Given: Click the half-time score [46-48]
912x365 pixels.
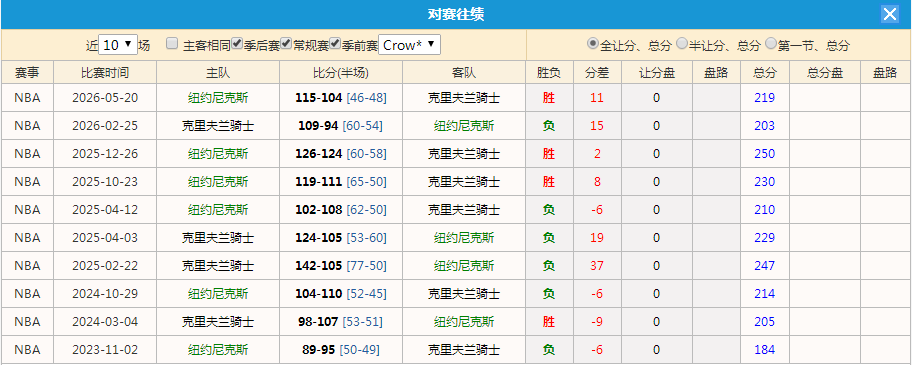Looking at the screenshot, I should pyautogui.click(x=366, y=98).
